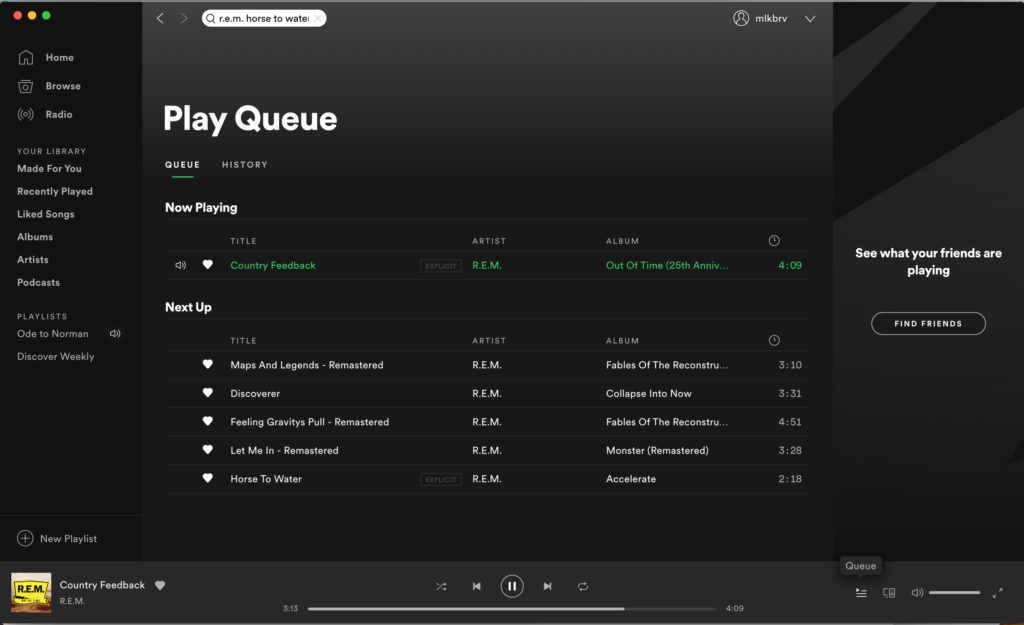Open the R.E.M. album cover thumbnail
The width and height of the screenshot is (1024, 625).
click(x=31, y=592)
